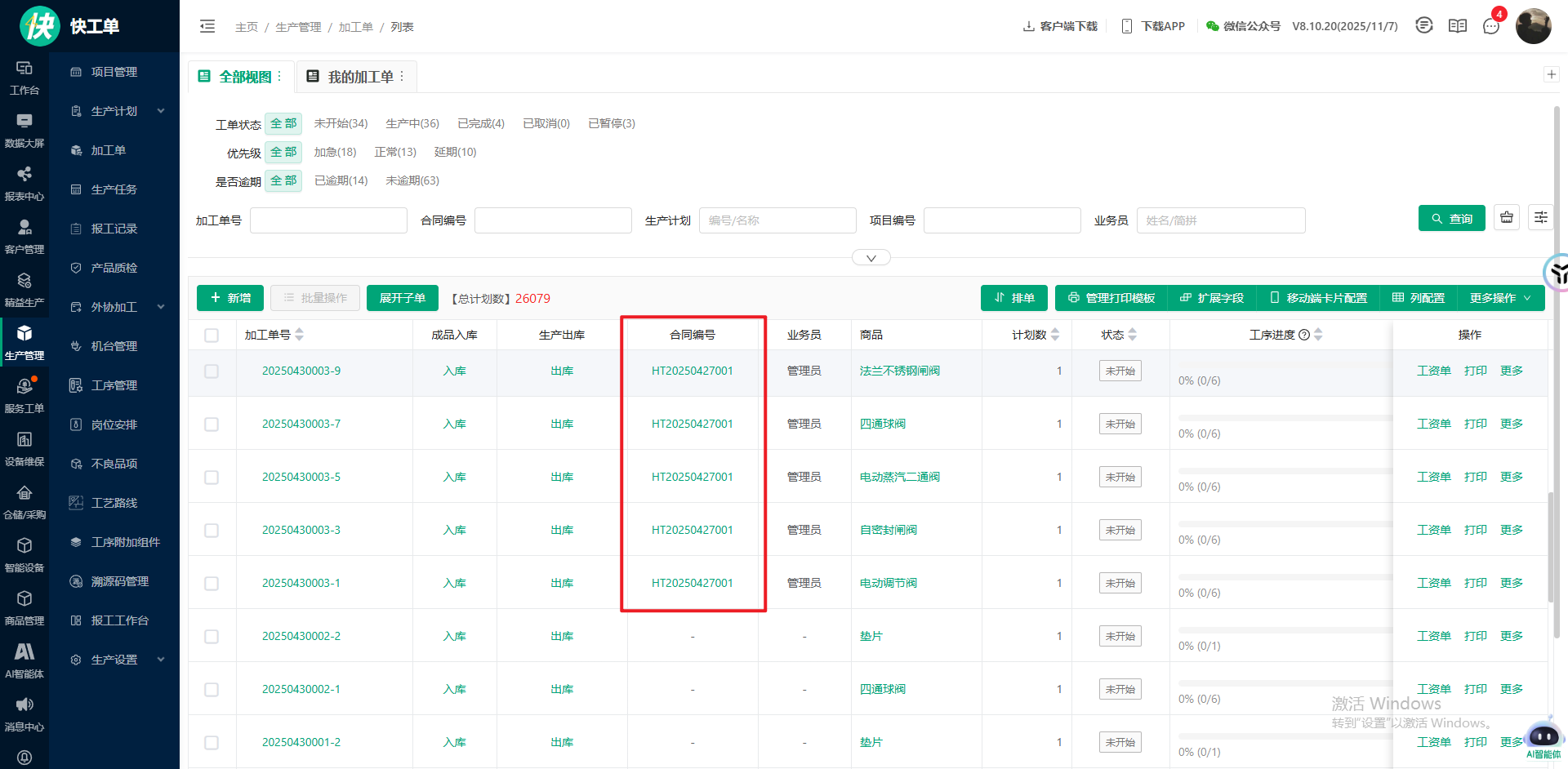The image size is (1568, 769).
Task: Expand more search filters chevron
Action: point(871,258)
